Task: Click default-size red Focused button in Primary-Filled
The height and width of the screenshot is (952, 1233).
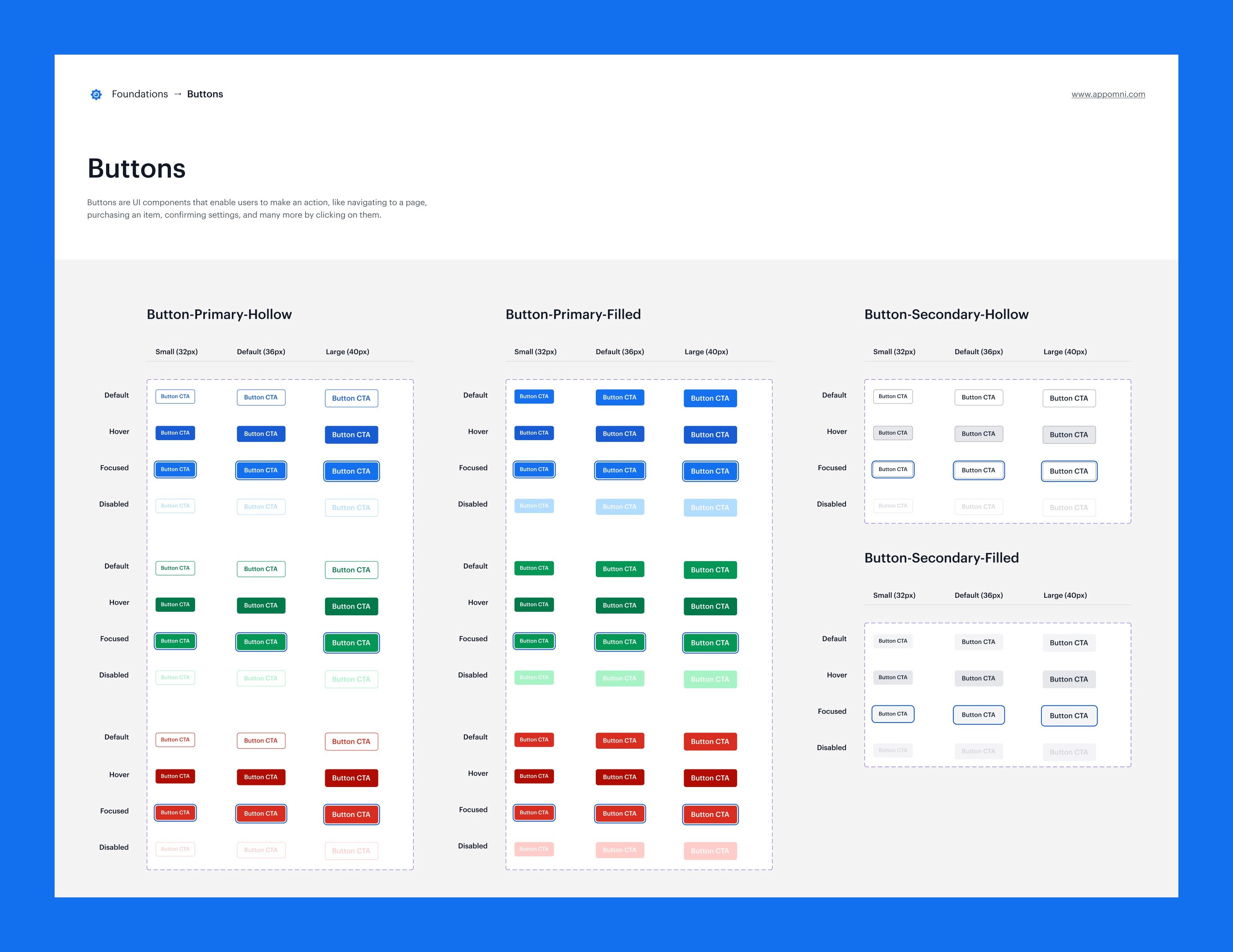Action: pyautogui.click(x=619, y=813)
